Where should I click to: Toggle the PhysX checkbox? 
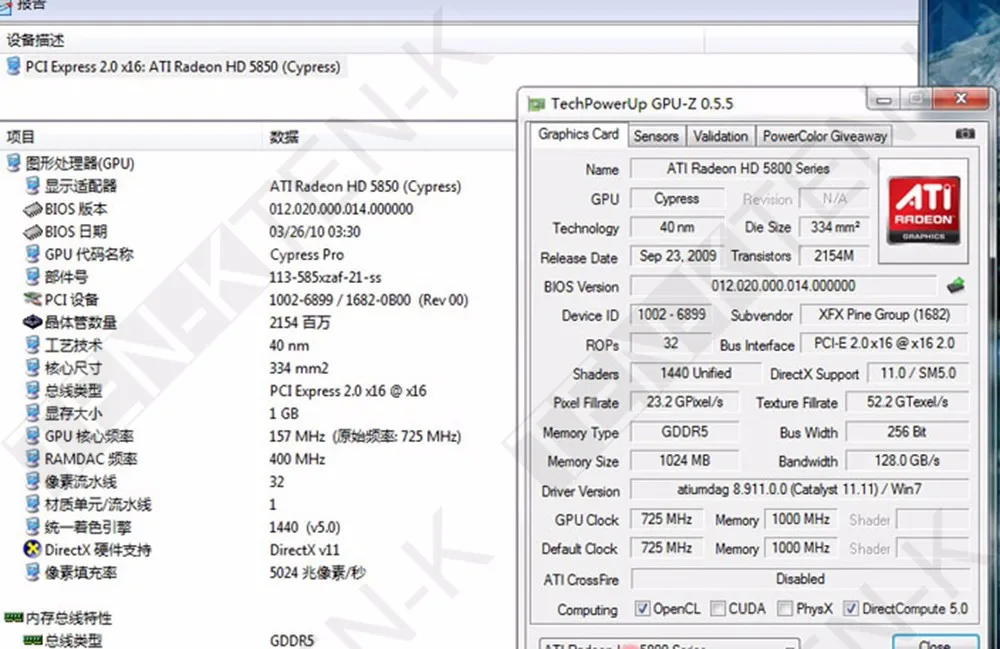[785, 609]
